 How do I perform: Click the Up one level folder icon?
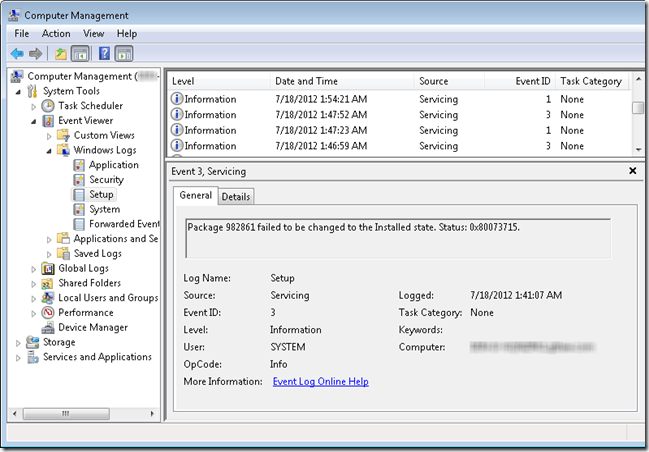pos(61,53)
